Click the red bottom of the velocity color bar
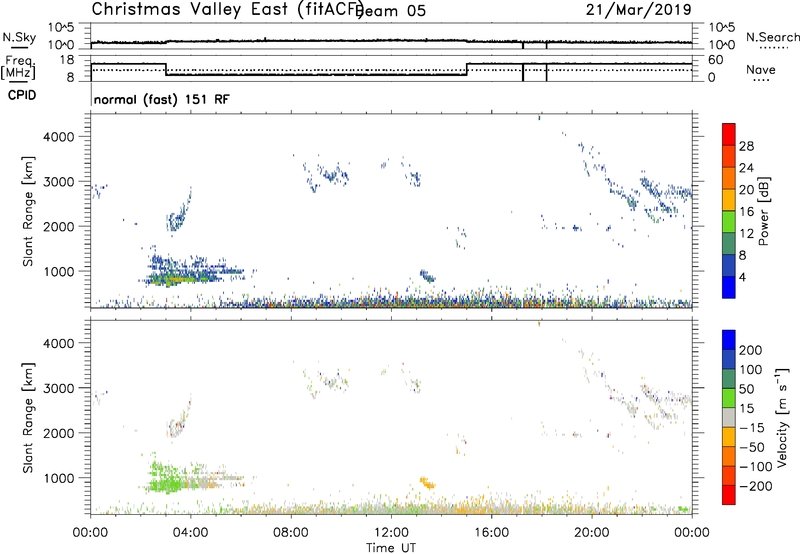The image size is (800, 554). point(729,495)
